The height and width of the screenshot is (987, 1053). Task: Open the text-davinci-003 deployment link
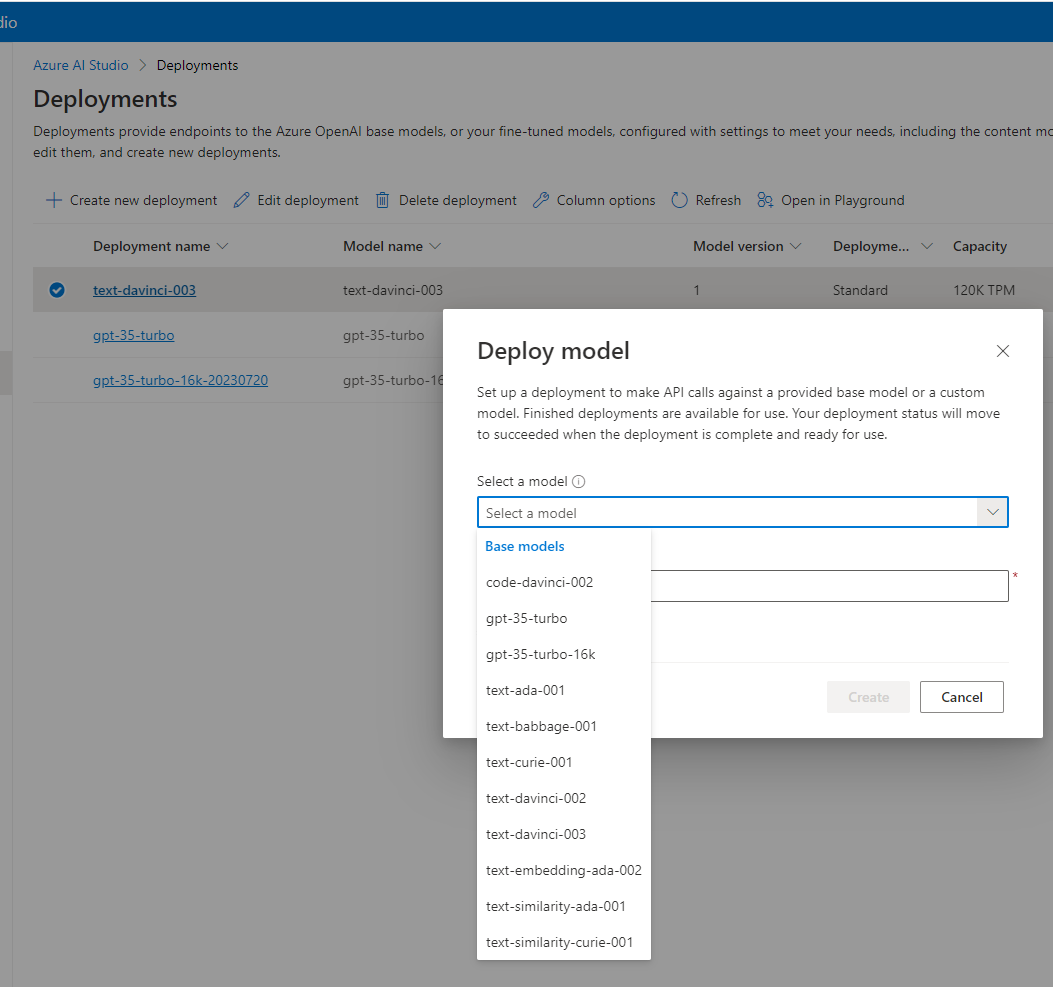[x=144, y=290]
